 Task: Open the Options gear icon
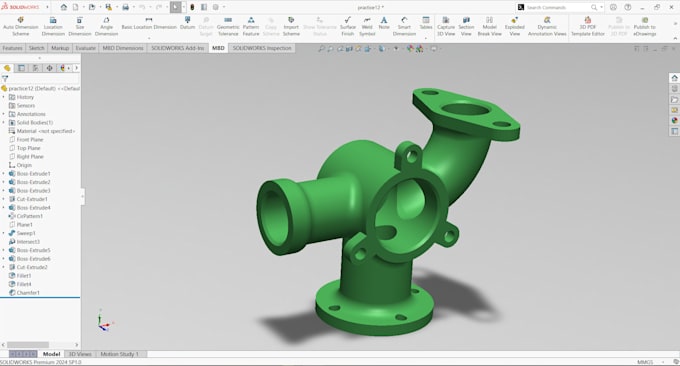pos(216,7)
